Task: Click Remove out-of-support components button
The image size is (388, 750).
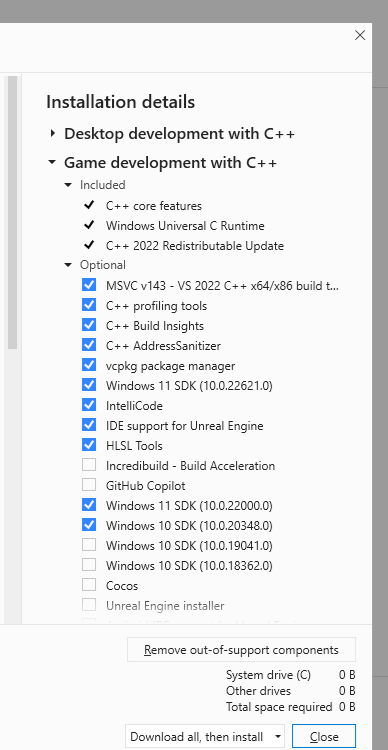Action: click(242, 650)
